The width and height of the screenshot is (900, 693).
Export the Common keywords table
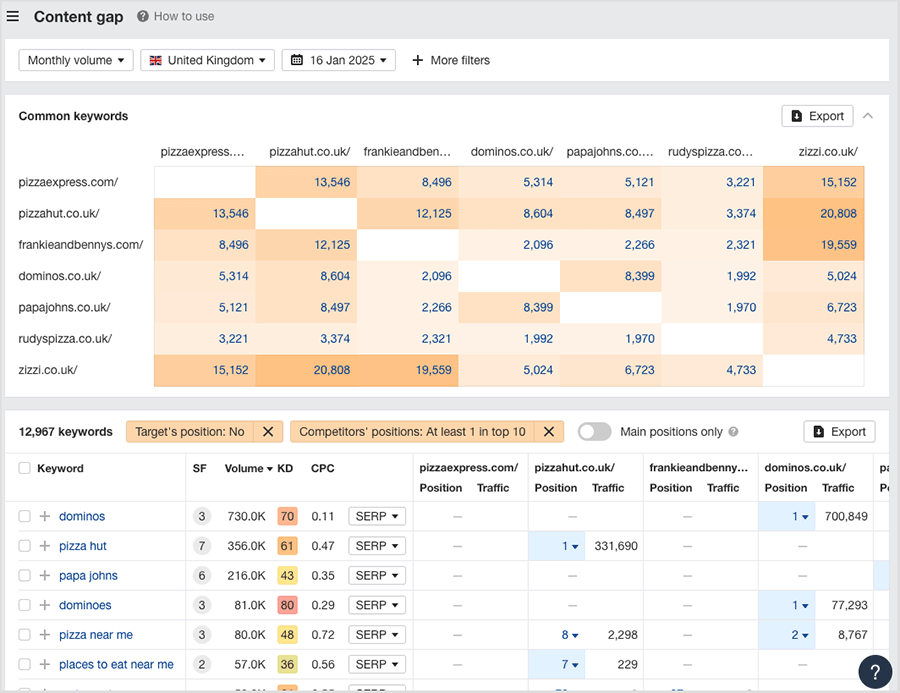(817, 116)
